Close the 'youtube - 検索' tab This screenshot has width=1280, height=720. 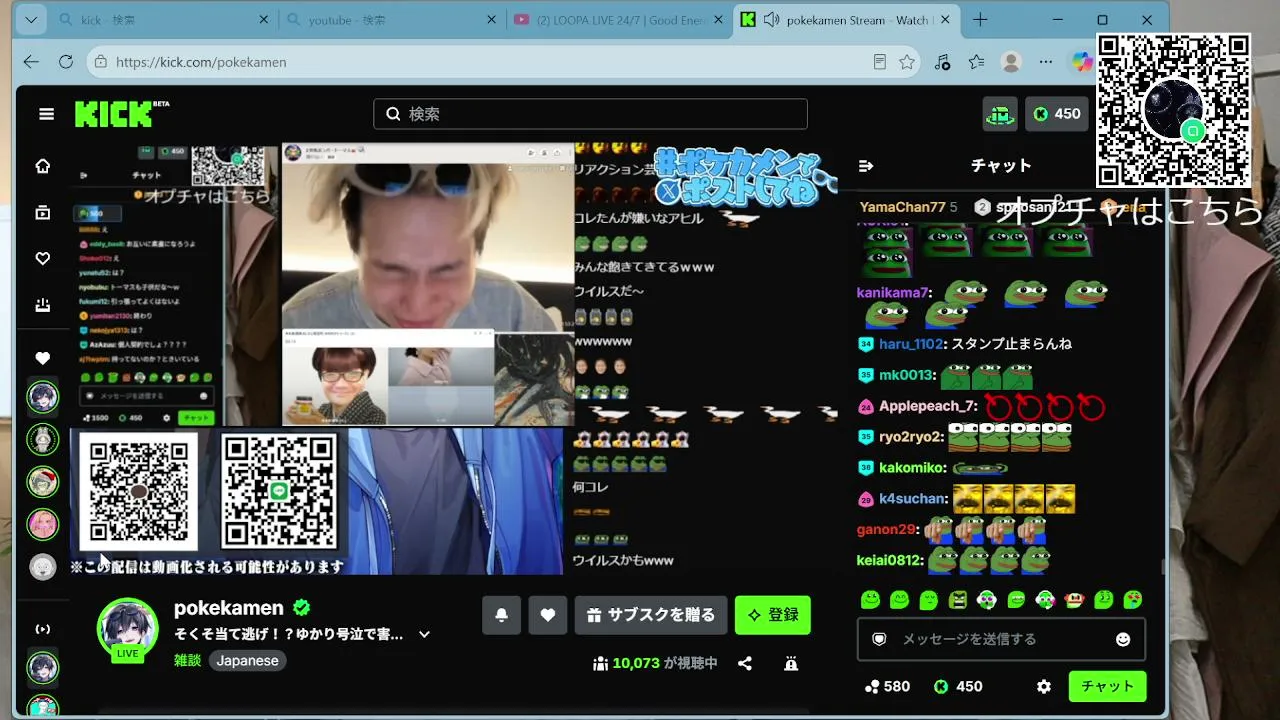pyautogui.click(x=491, y=20)
